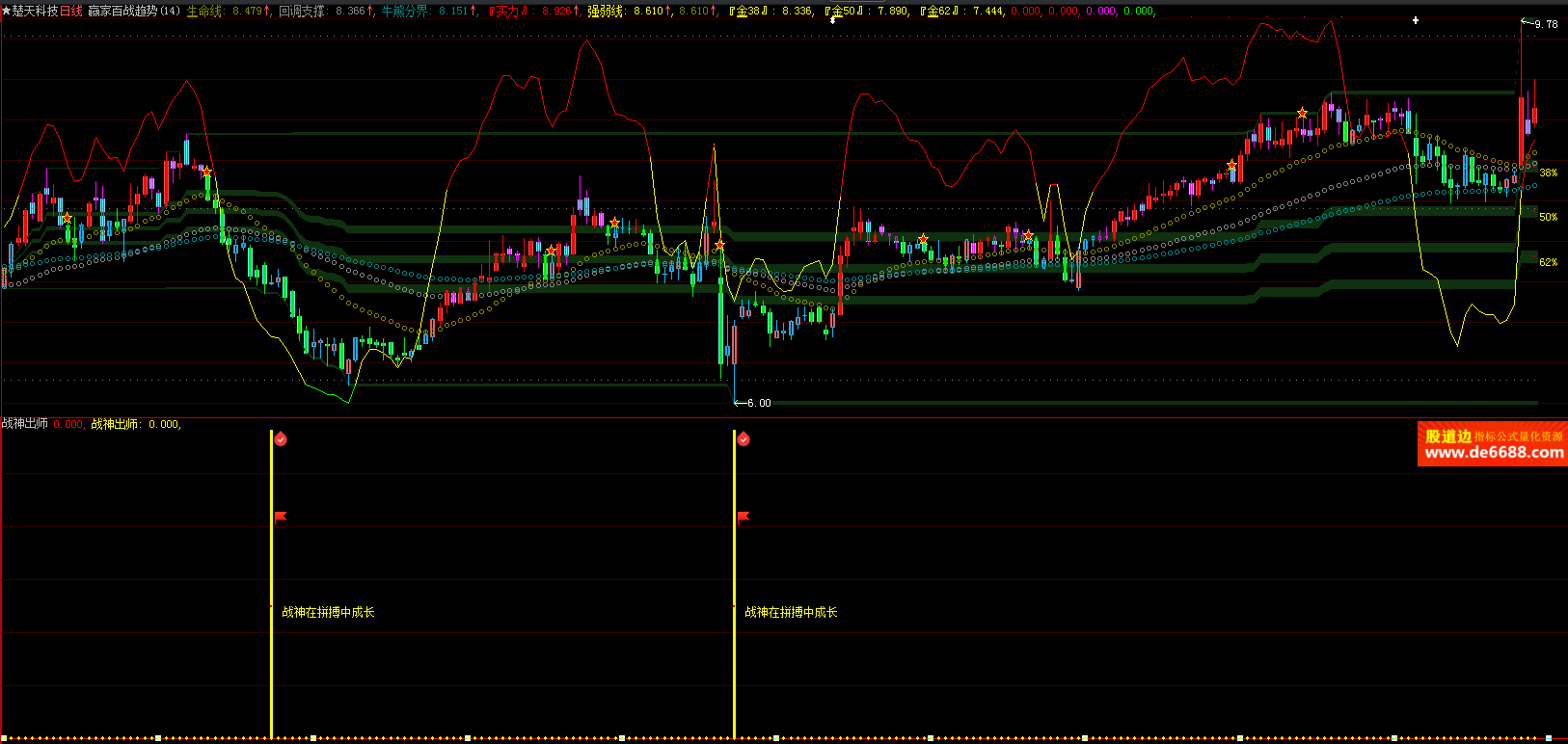Click the left red checkmark signal icon
The image size is (1568, 744).
pos(281,439)
